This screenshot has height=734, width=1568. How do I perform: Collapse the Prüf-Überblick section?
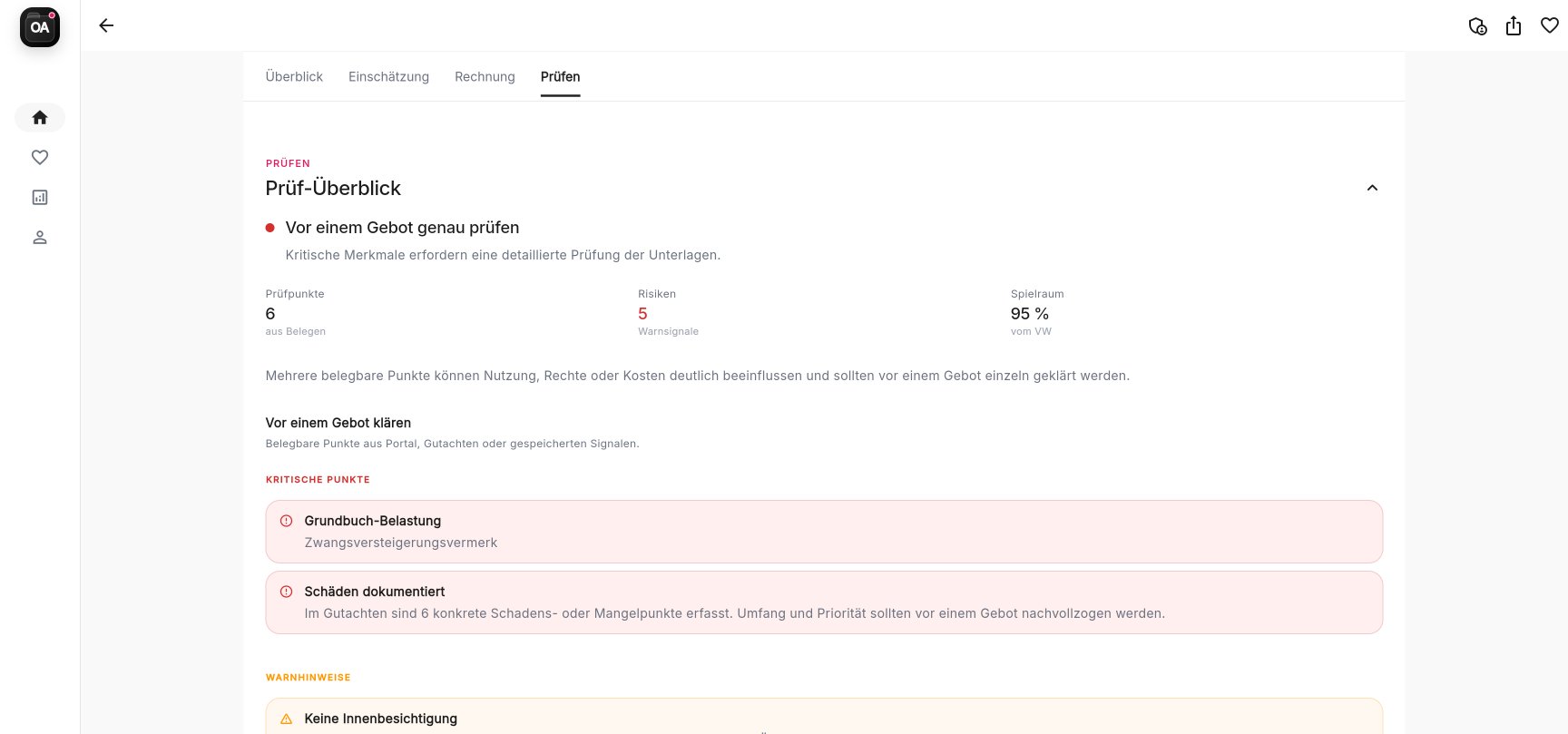click(1372, 188)
